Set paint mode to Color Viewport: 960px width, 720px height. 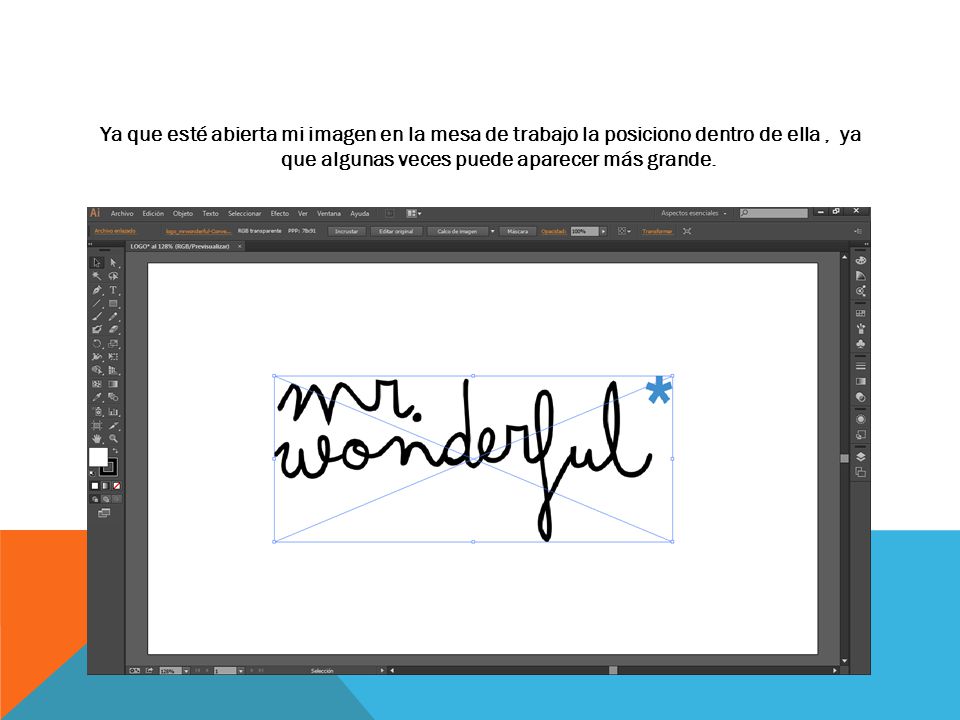tap(95, 486)
